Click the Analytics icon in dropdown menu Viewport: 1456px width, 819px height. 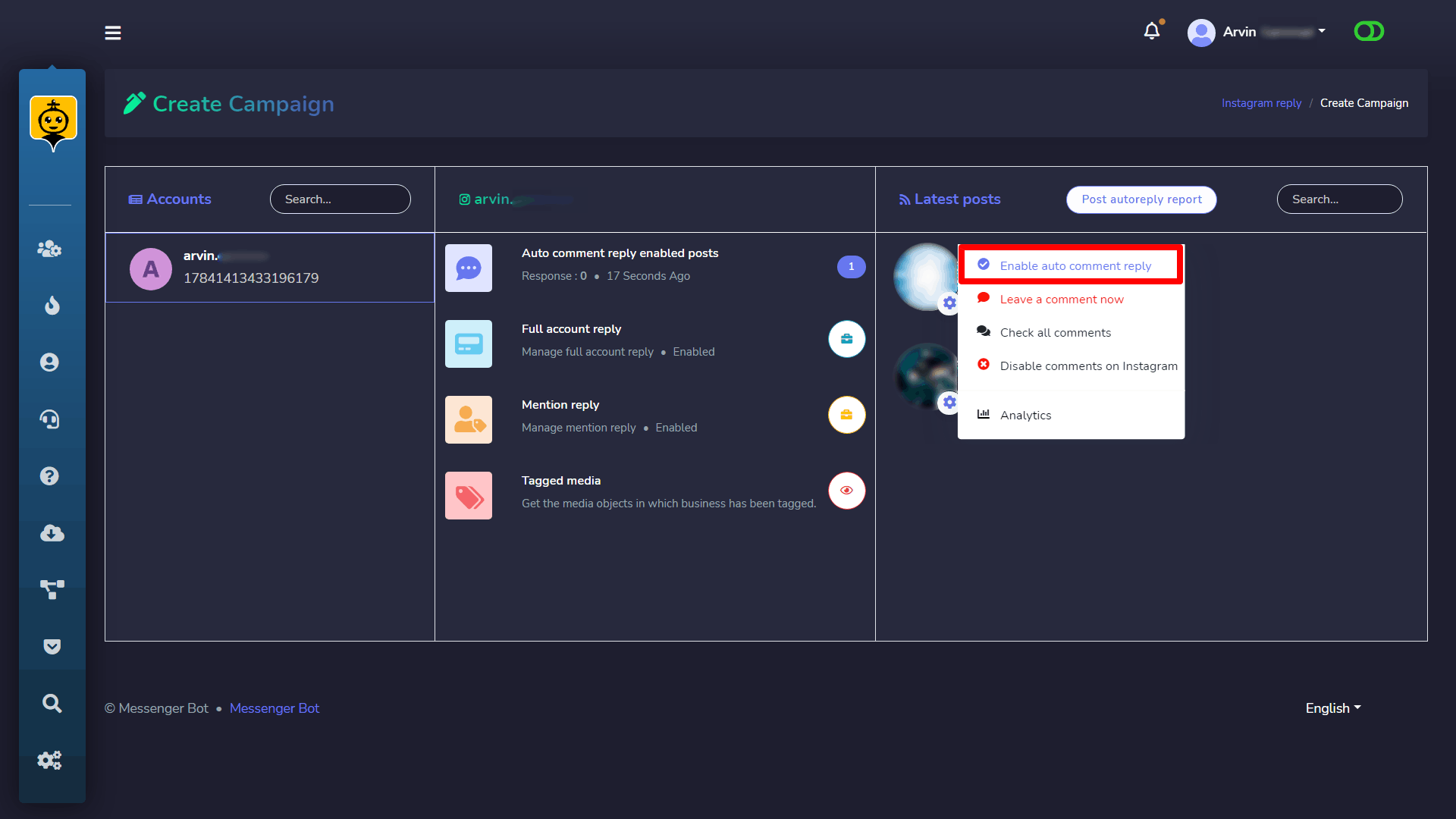coord(984,414)
